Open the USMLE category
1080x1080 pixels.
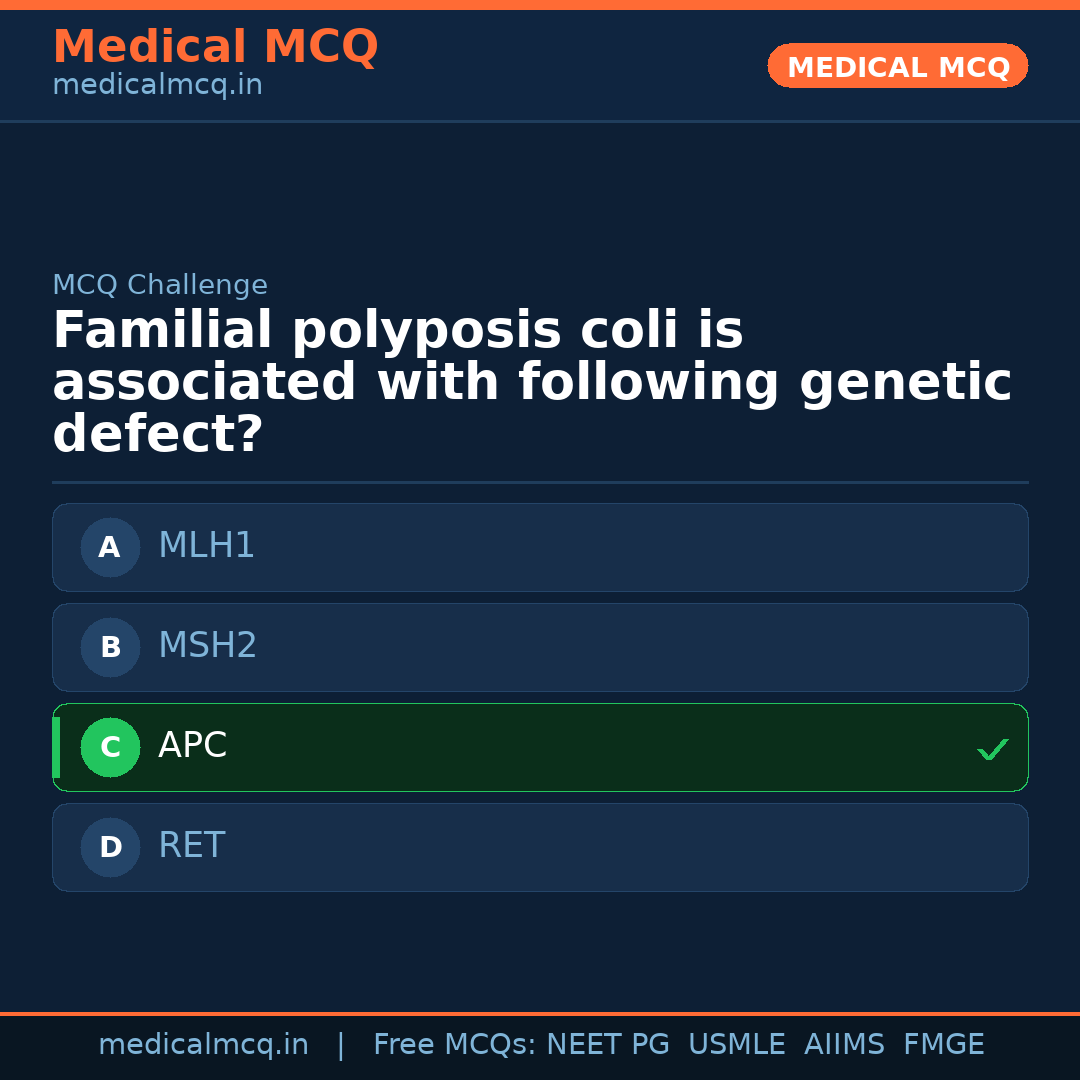tap(737, 1043)
